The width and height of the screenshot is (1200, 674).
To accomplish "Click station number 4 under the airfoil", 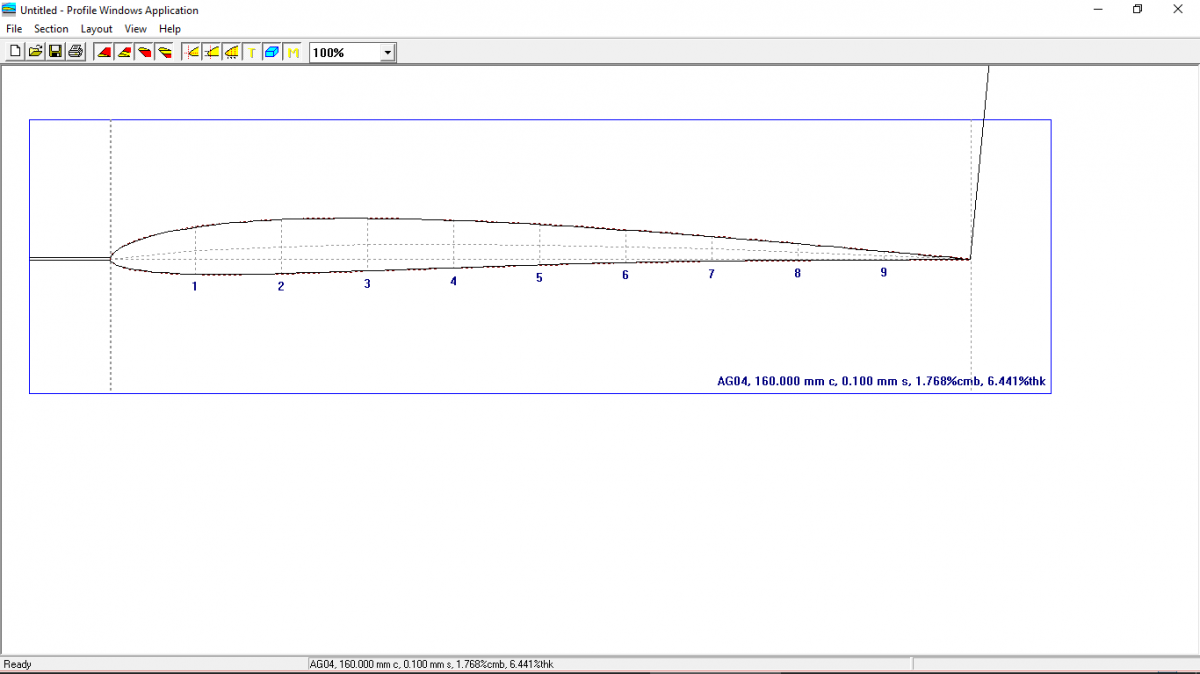I will coord(453,281).
